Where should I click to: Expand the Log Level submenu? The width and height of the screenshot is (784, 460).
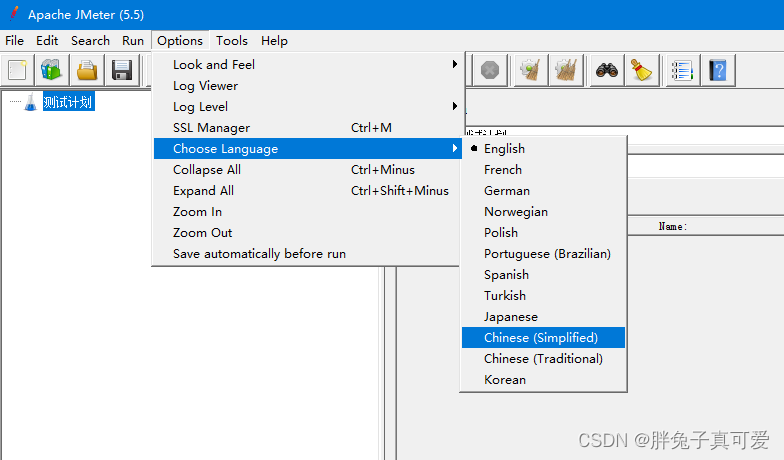pos(308,106)
